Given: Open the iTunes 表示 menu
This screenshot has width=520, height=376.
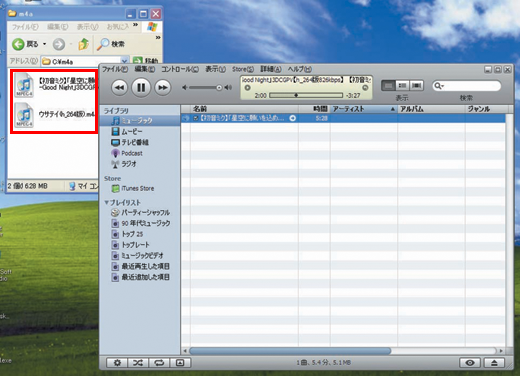Looking at the screenshot, I should [x=215, y=69].
